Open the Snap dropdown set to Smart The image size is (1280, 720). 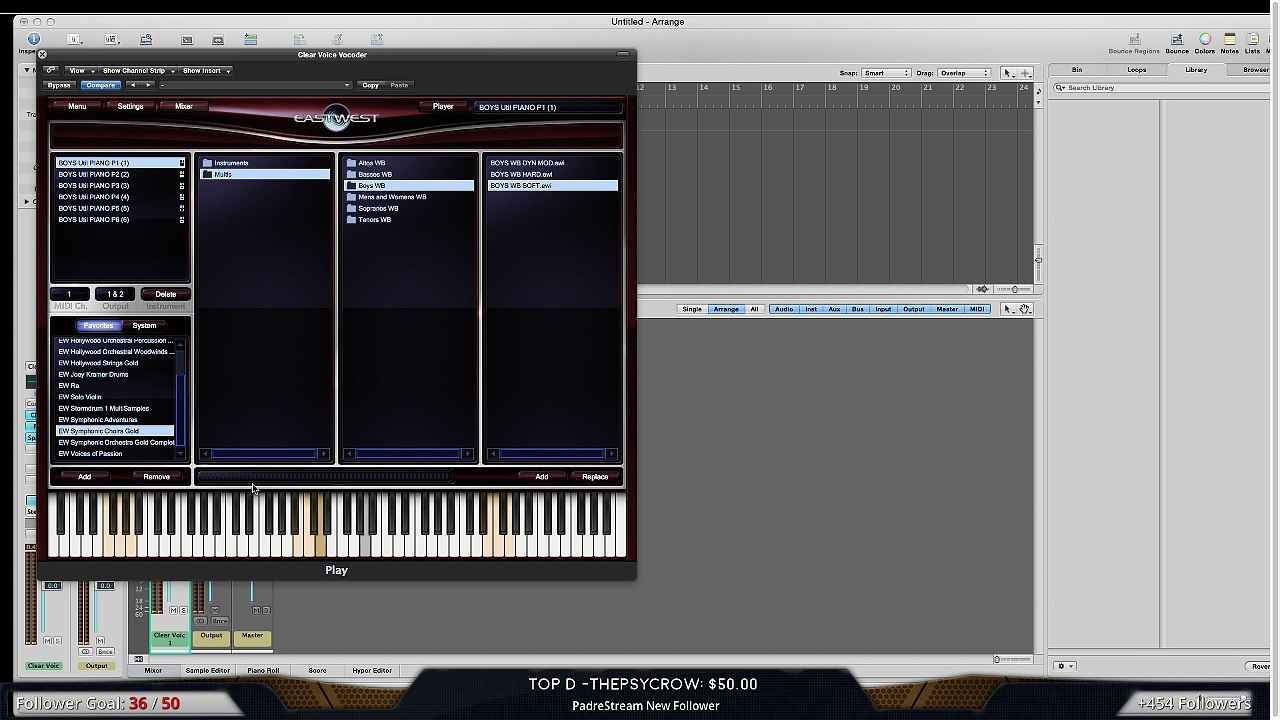click(886, 73)
